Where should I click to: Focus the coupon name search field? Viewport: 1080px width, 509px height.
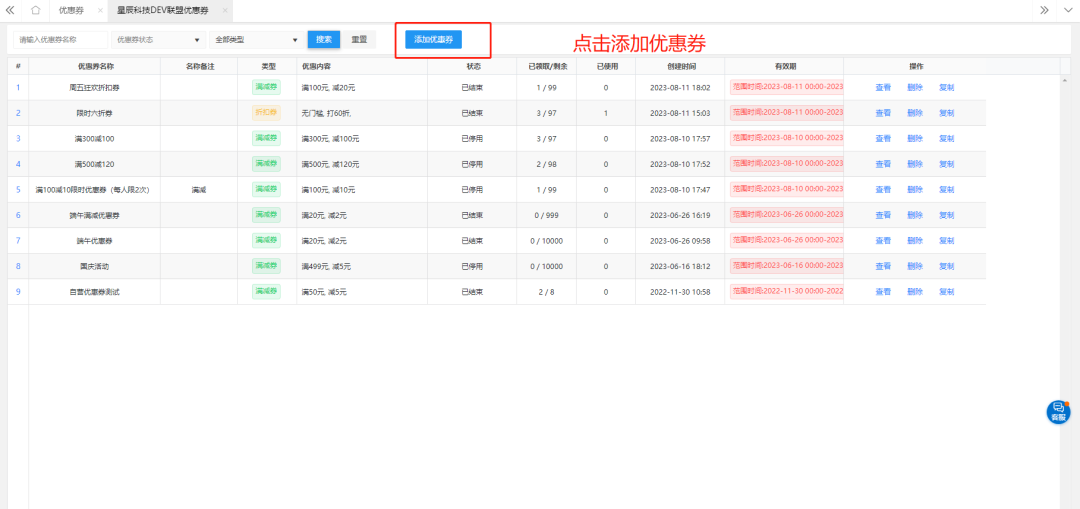[x=60, y=40]
